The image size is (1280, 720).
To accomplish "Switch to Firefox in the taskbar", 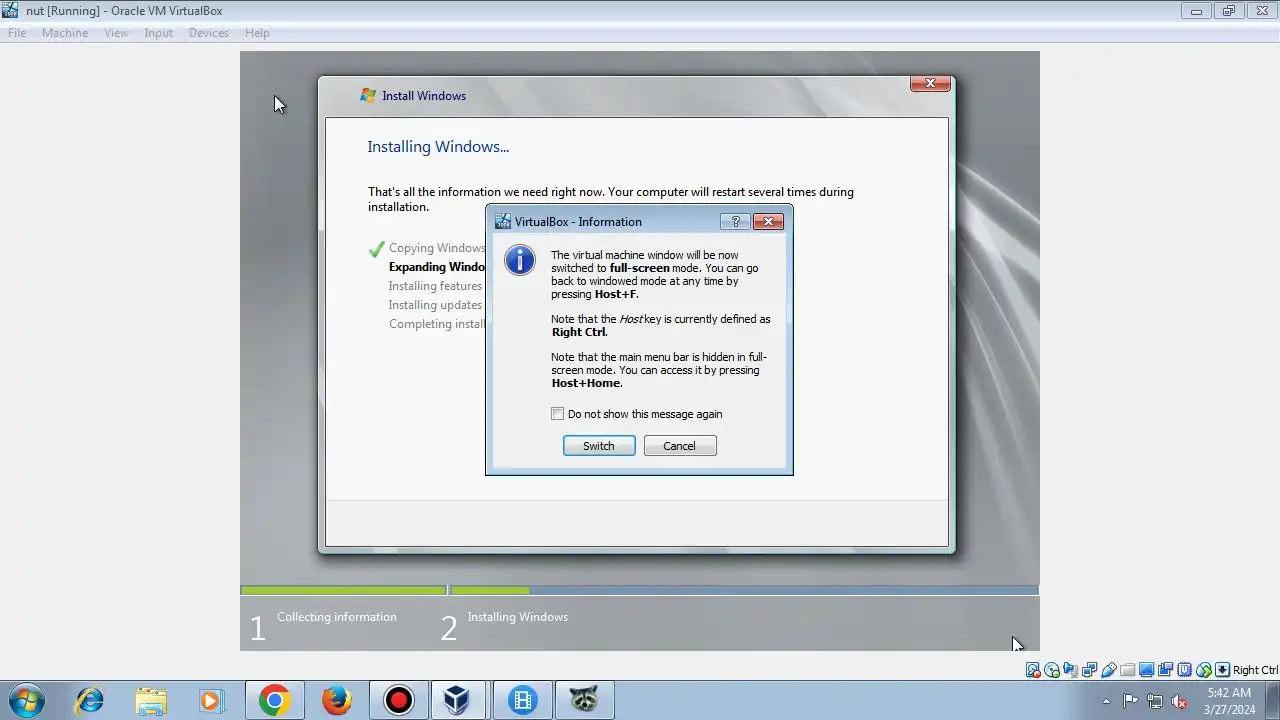I will point(337,700).
